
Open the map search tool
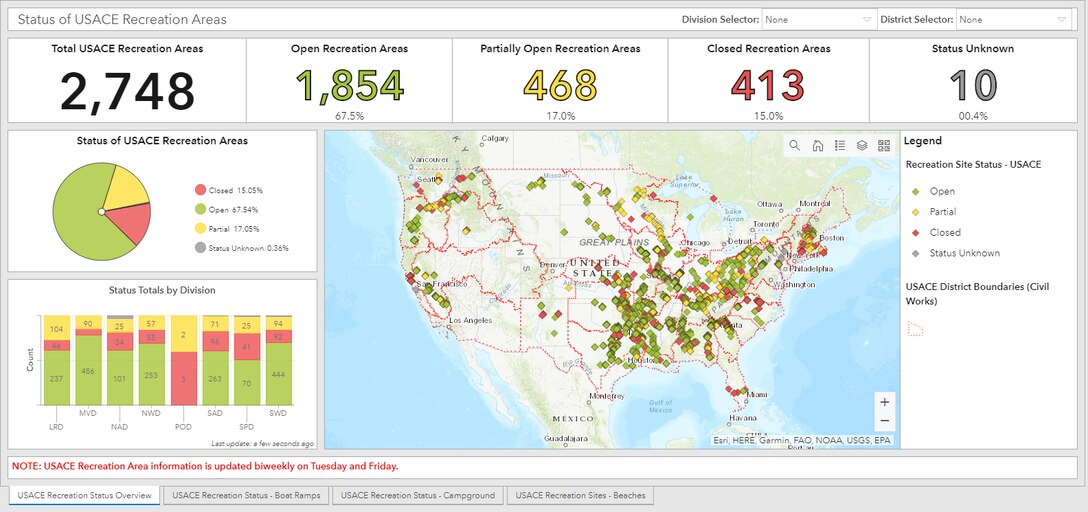coord(795,146)
